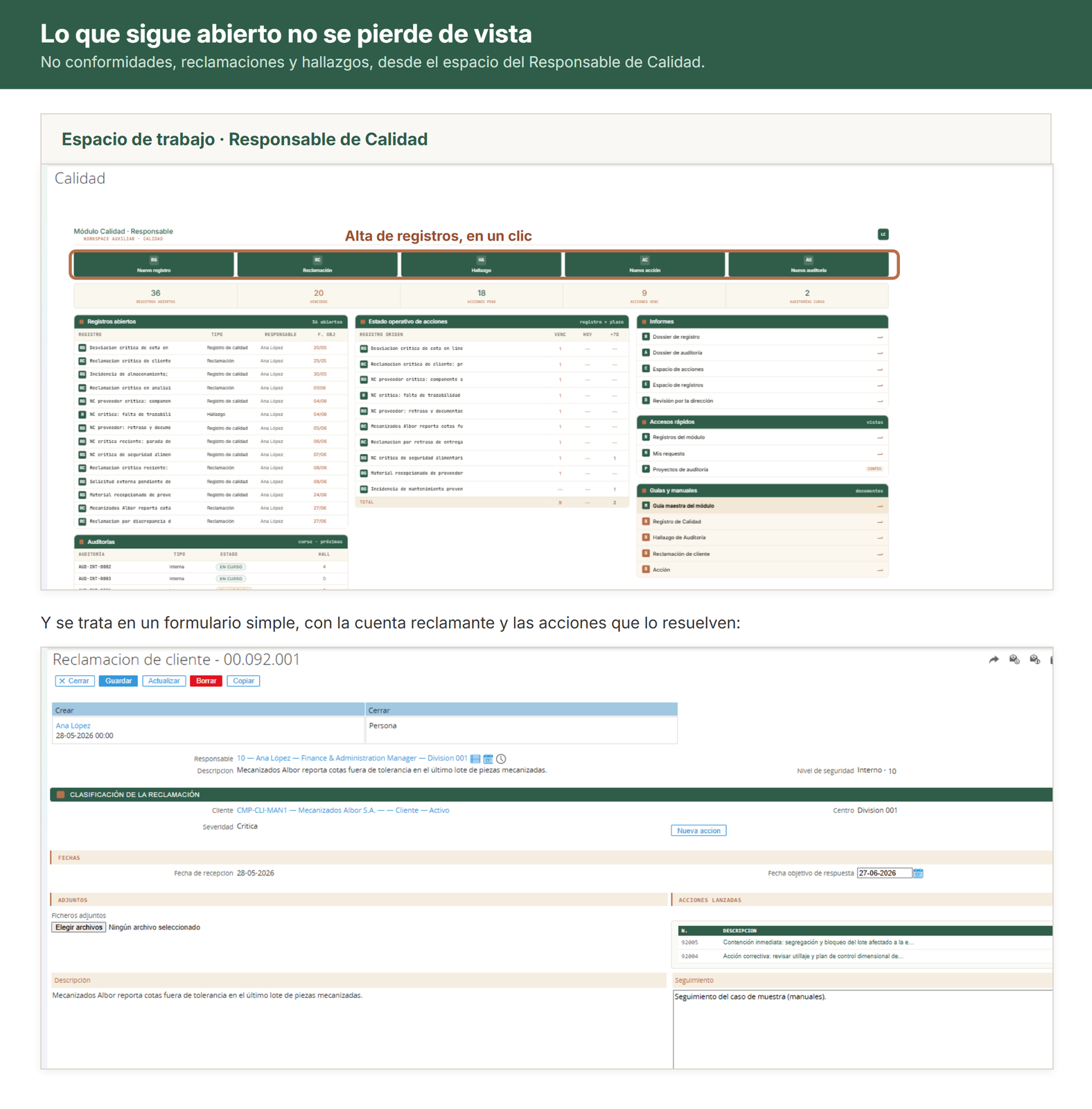Edit the Fecha objetivo de respuesta field
This screenshot has width=1092, height=1109.
[884, 873]
